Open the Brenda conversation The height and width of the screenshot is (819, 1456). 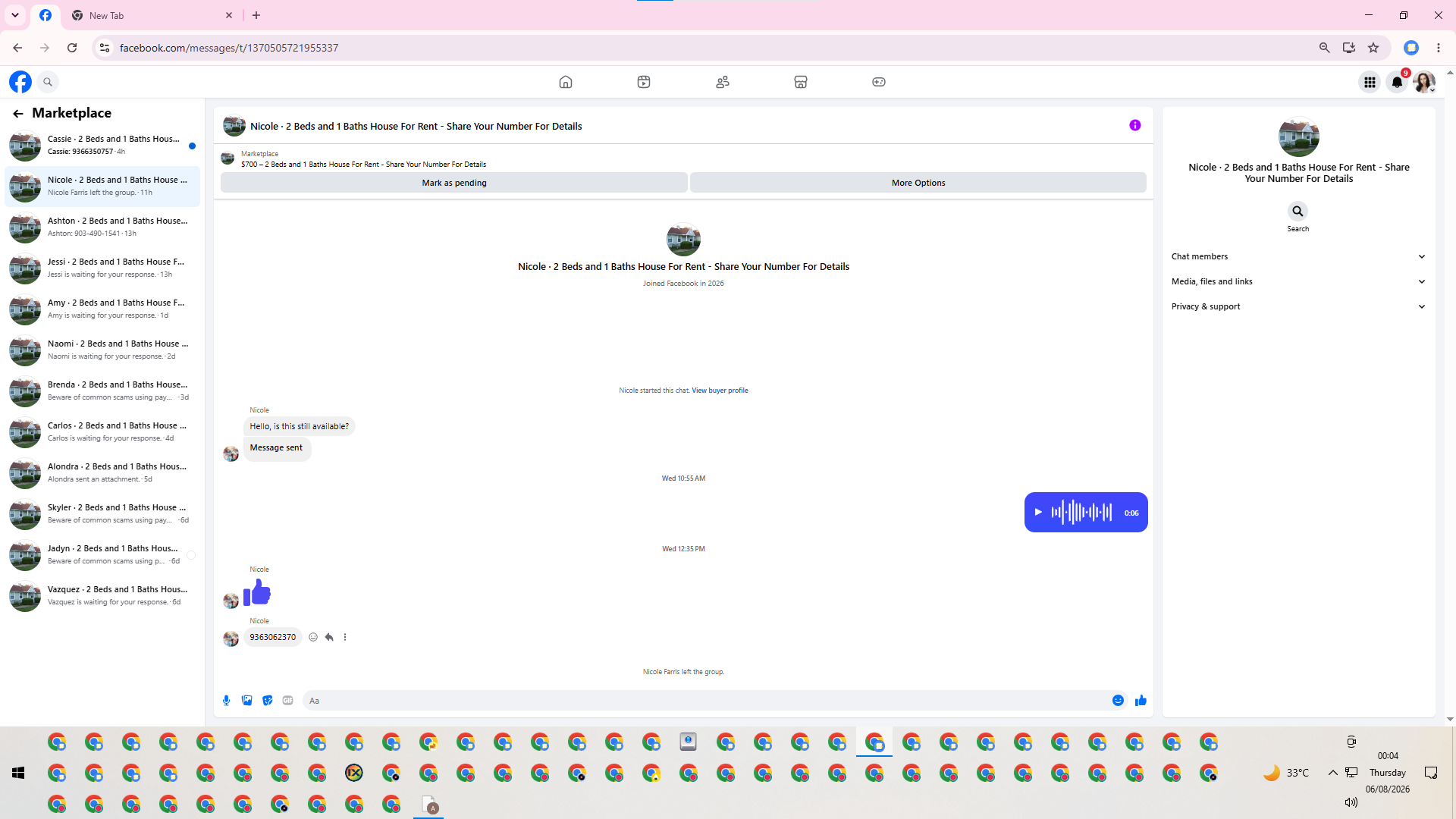[x=102, y=391]
